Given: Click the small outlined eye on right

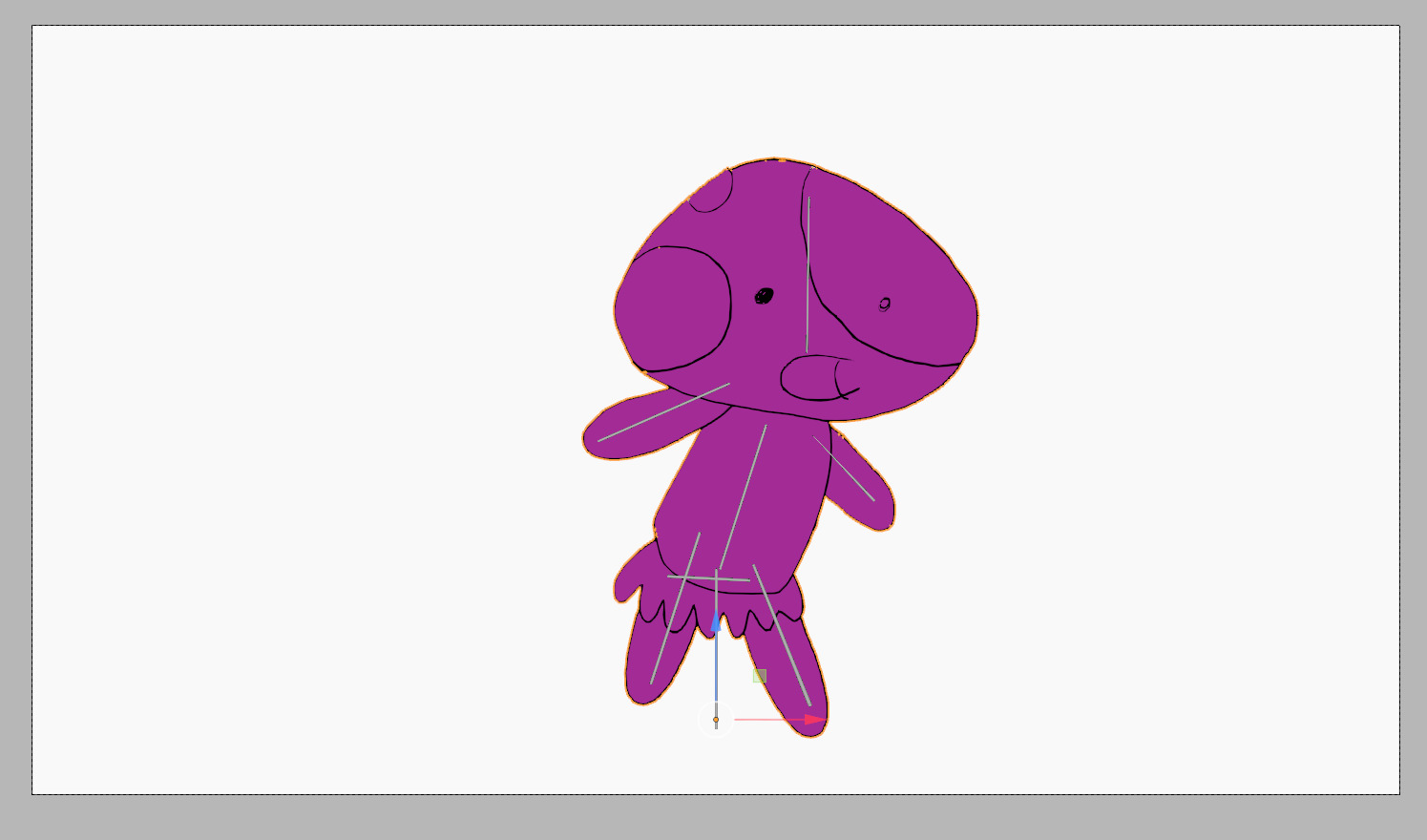Looking at the screenshot, I should click(x=885, y=304).
